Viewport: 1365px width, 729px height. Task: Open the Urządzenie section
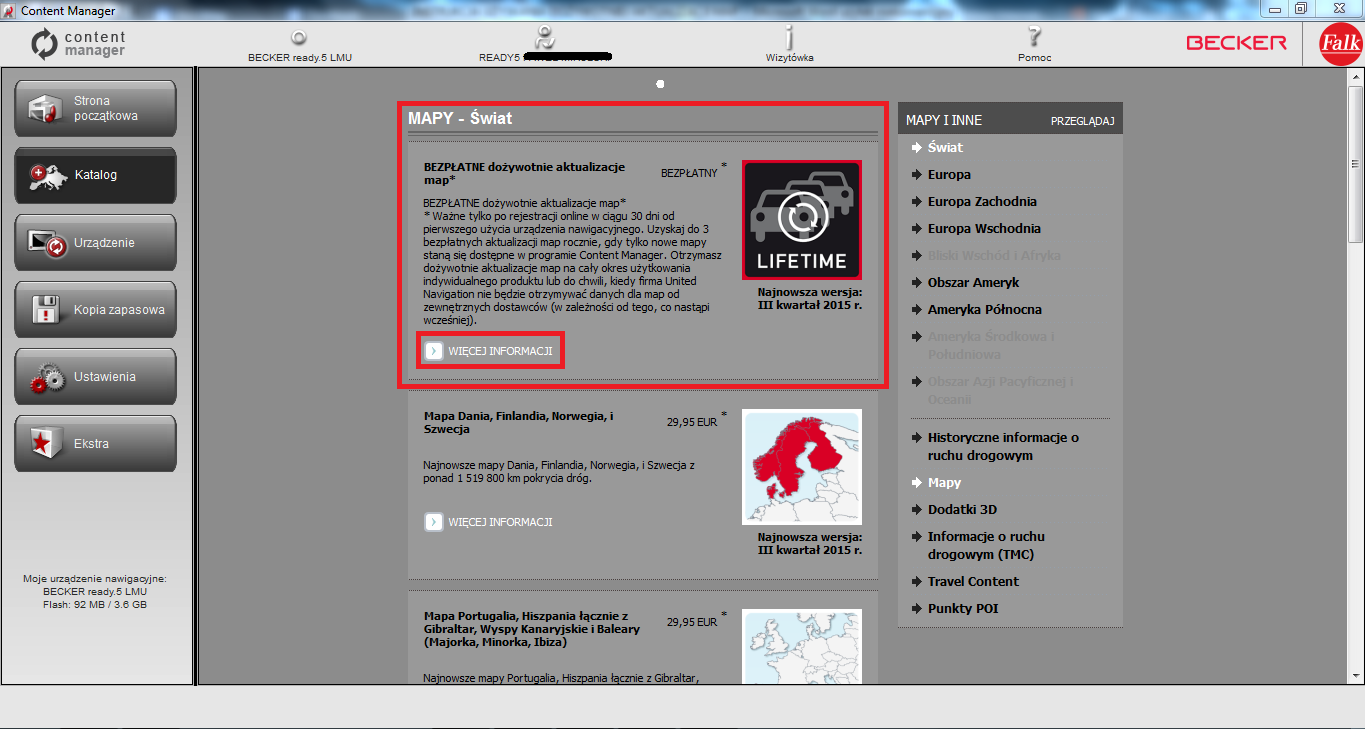click(95, 242)
